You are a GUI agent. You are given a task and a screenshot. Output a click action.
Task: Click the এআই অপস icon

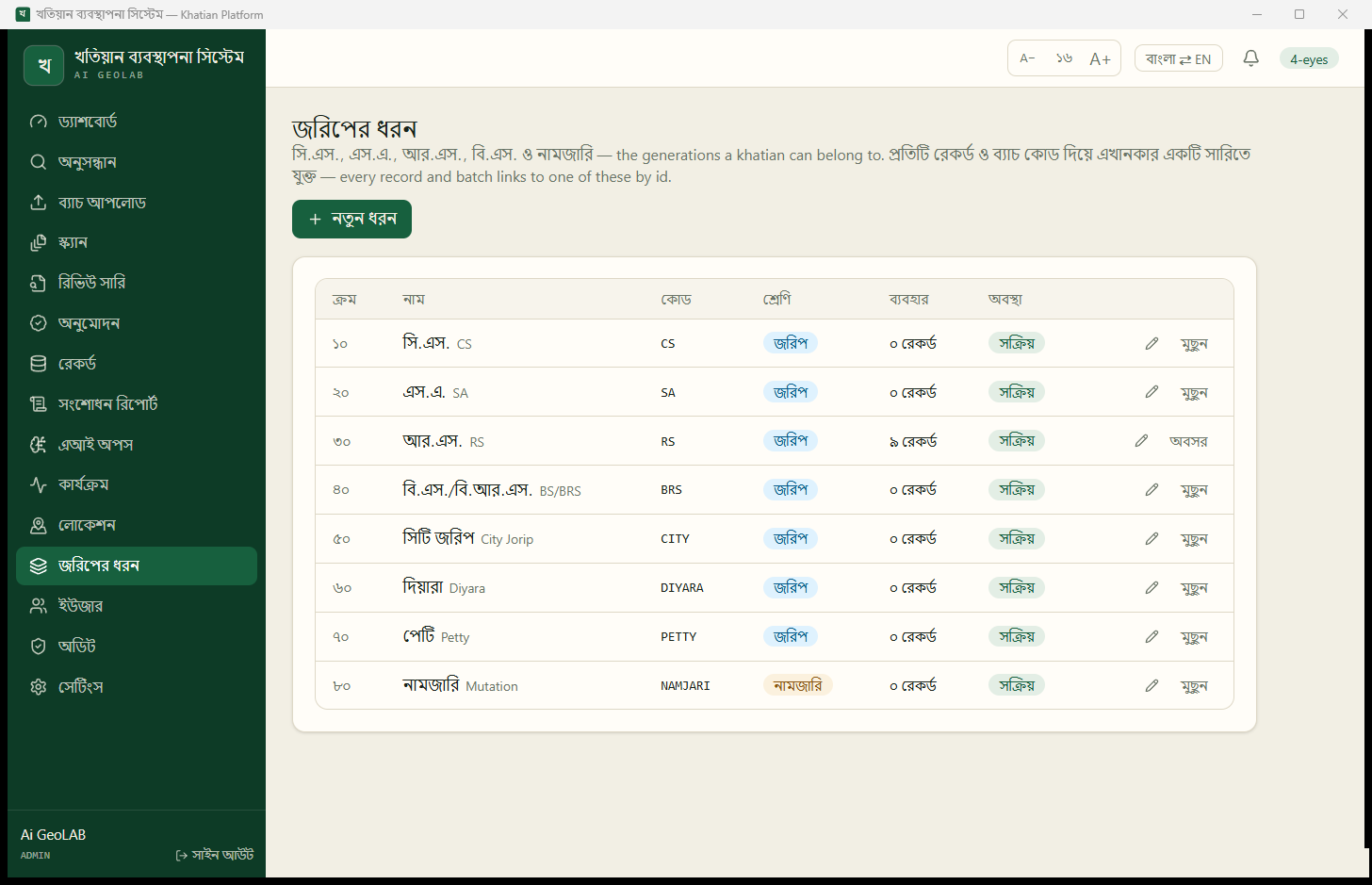pos(38,445)
